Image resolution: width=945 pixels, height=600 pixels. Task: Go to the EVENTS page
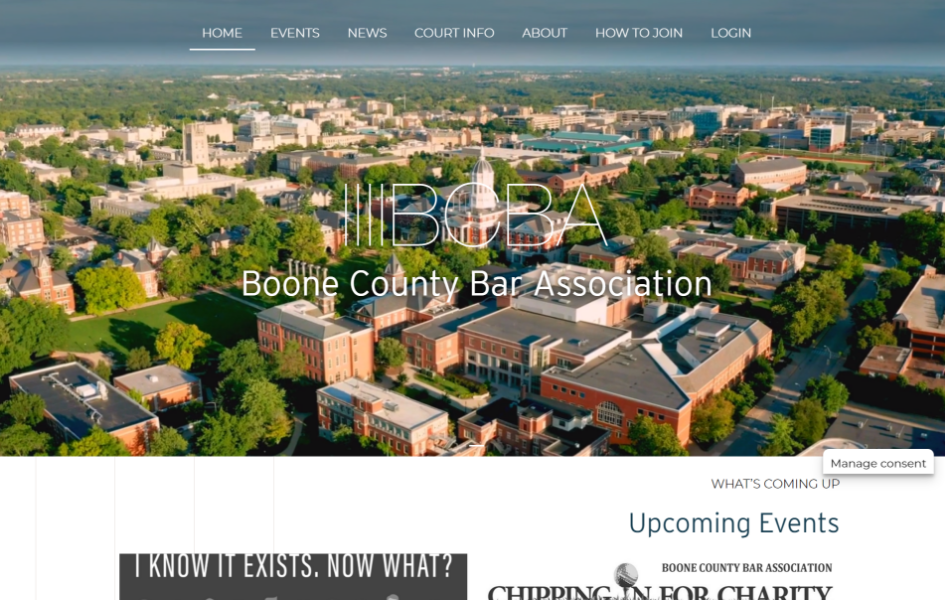(295, 33)
